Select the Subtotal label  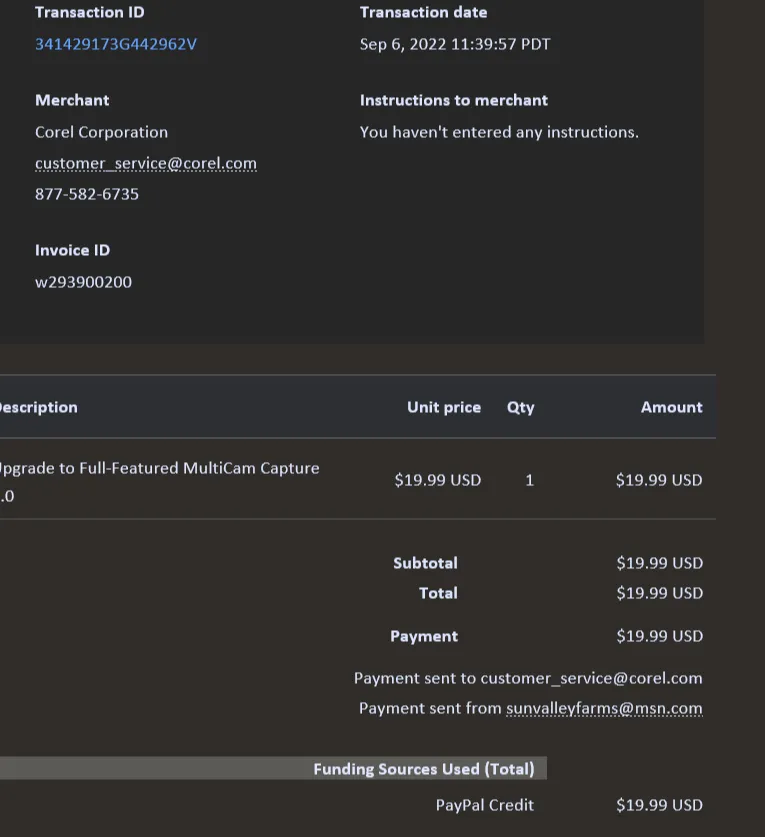[x=425, y=563]
